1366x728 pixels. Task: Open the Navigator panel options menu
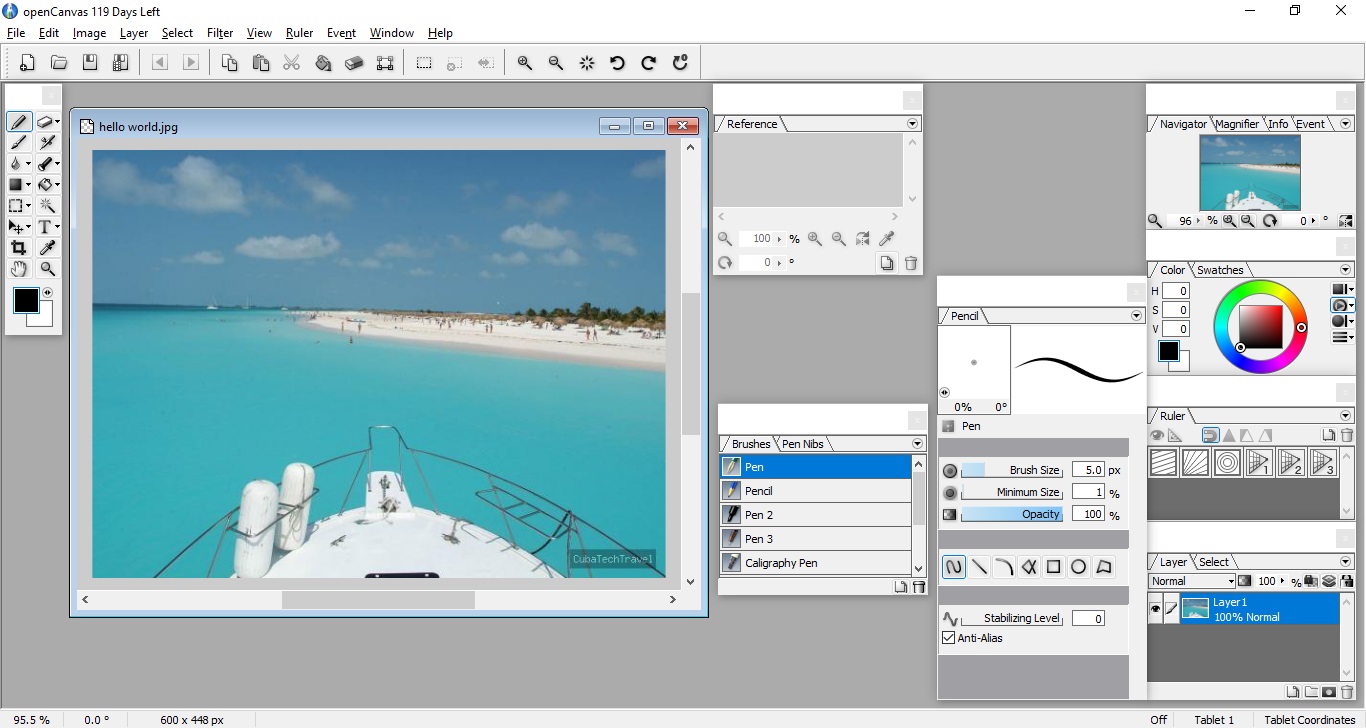click(1346, 124)
